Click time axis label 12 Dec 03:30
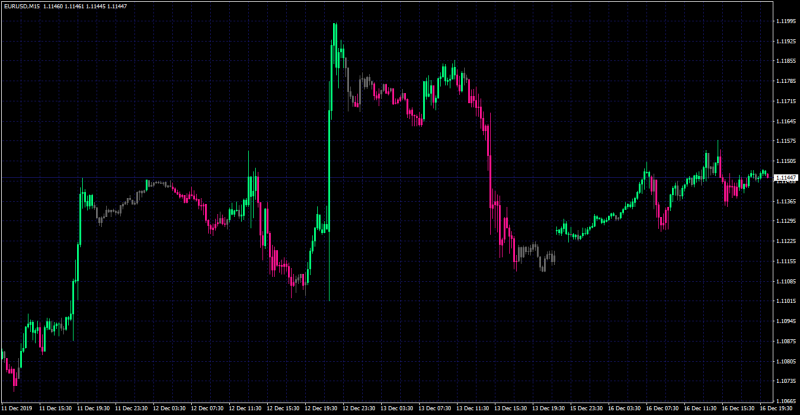This screenshot has height=415, width=800. [169, 408]
